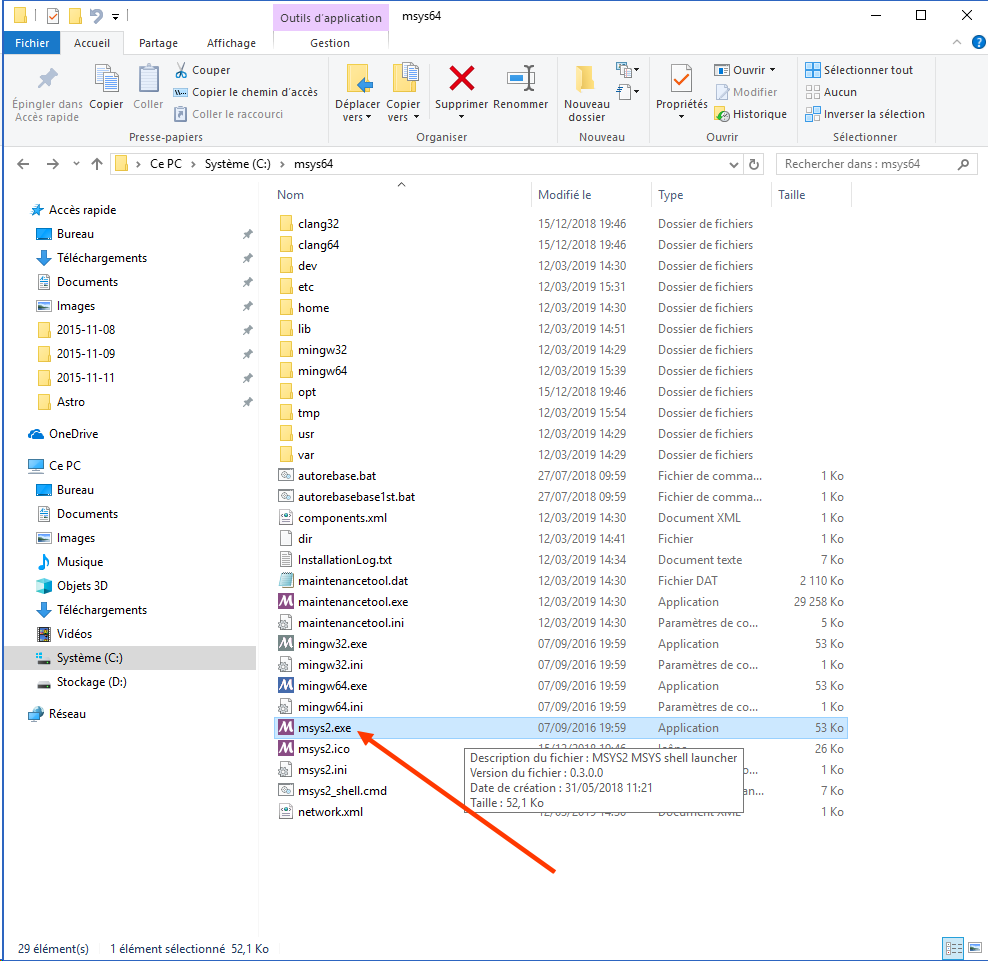The width and height of the screenshot is (988, 961).
Task: Click the Nouveau dossier icon
Action: pos(586,79)
